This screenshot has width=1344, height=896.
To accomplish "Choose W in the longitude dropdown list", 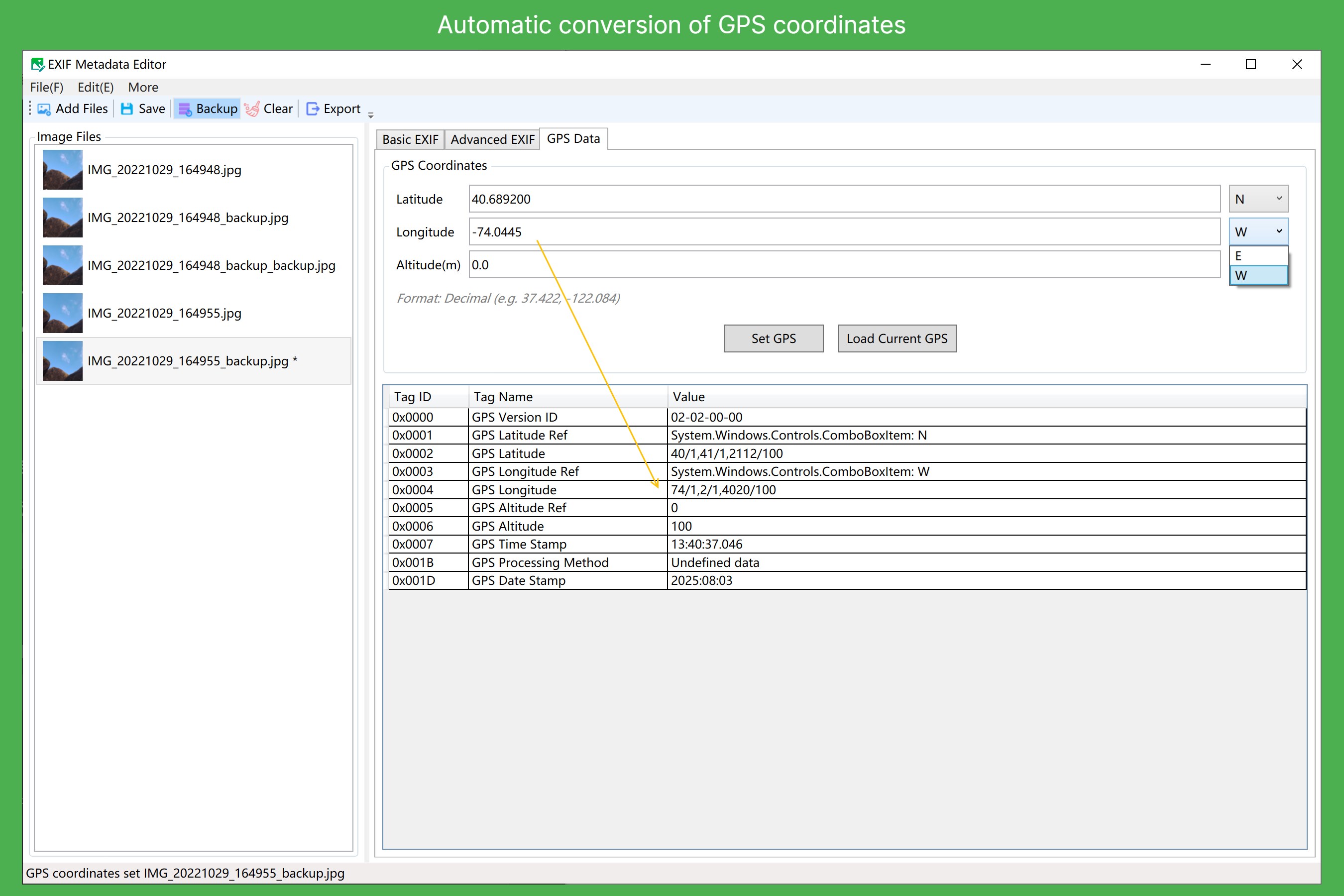I will click(1258, 275).
